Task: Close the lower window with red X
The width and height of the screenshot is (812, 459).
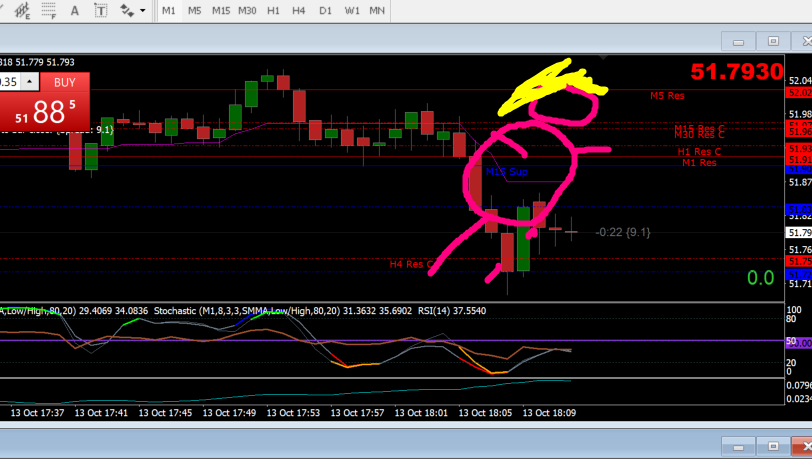Action: pyautogui.click(x=804, y=447)
